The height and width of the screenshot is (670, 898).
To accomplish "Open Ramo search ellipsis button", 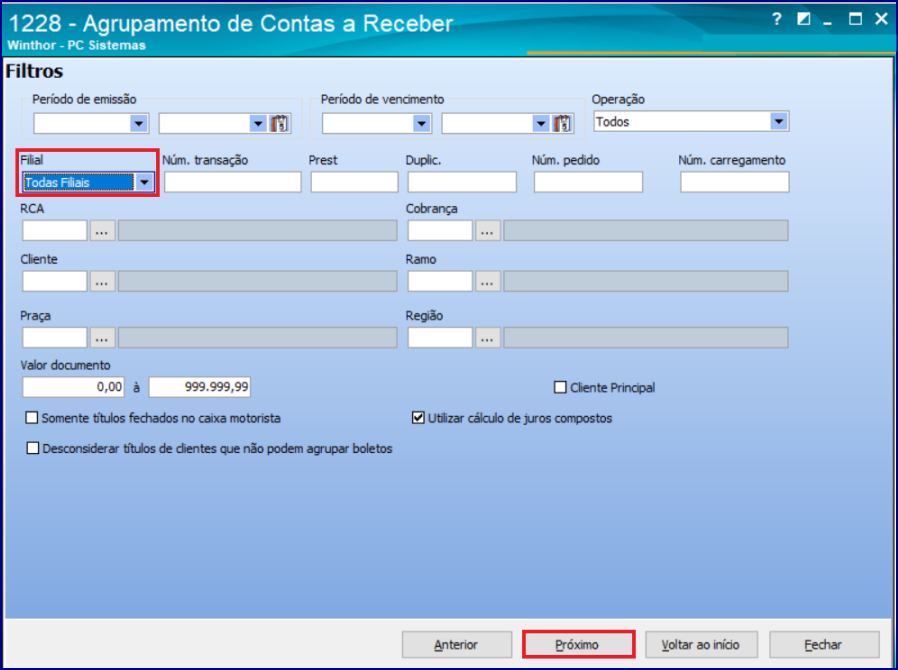I will click(x=487, y=281).
